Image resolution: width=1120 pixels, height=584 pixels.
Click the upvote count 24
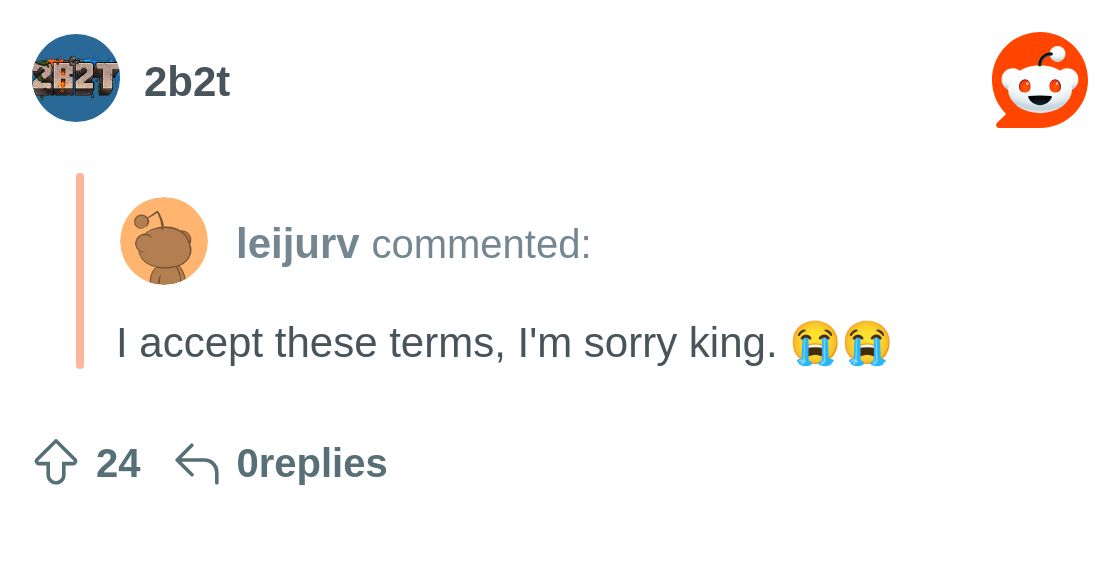[118, 464]
